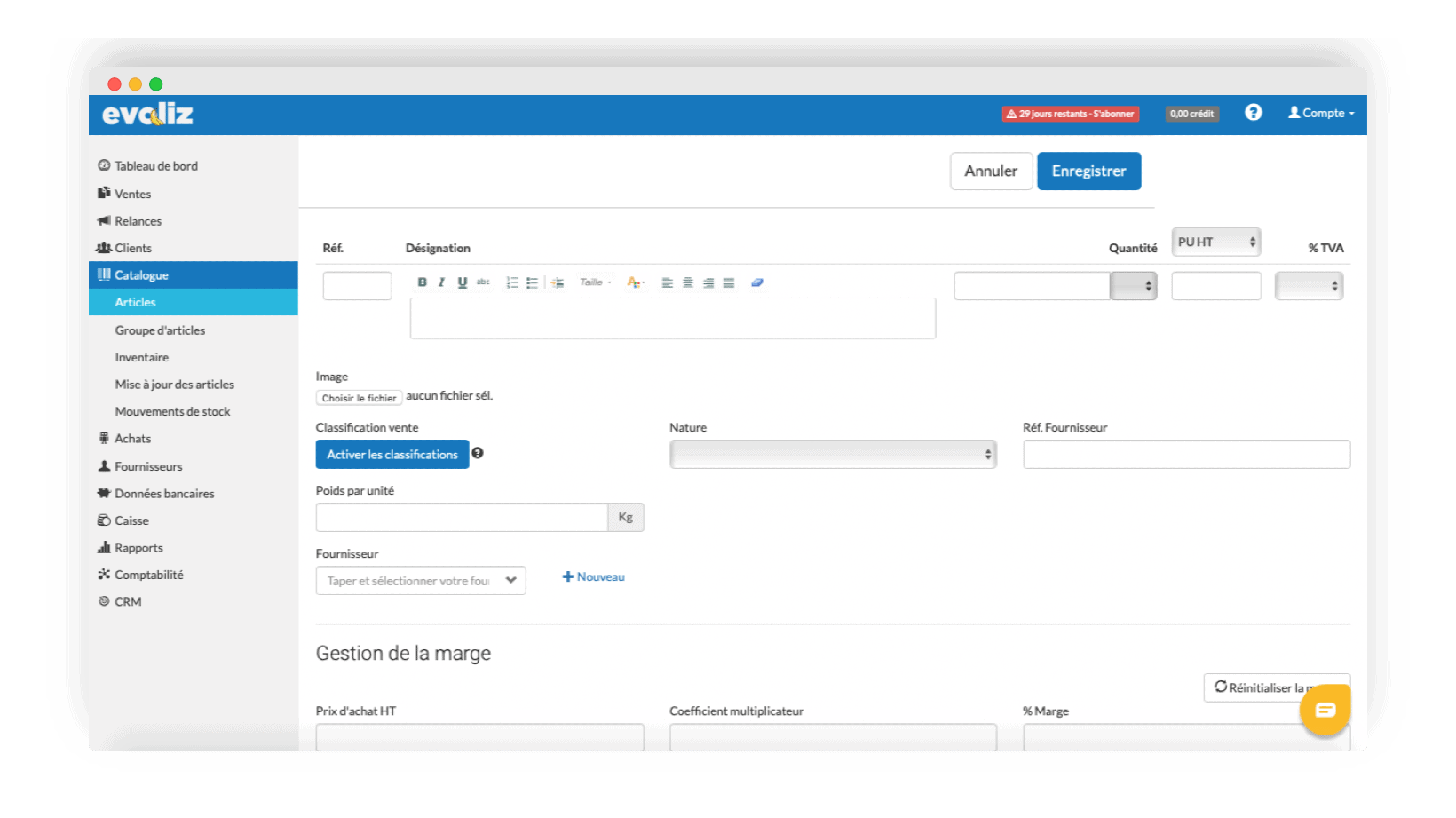This screenshot has height=818, width=1456.
Task: Expand the Fournisseur selector
Action: 421,581
